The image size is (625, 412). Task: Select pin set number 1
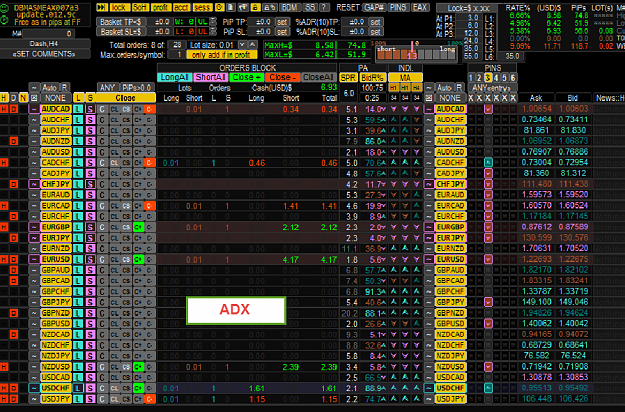pos(471,78)
